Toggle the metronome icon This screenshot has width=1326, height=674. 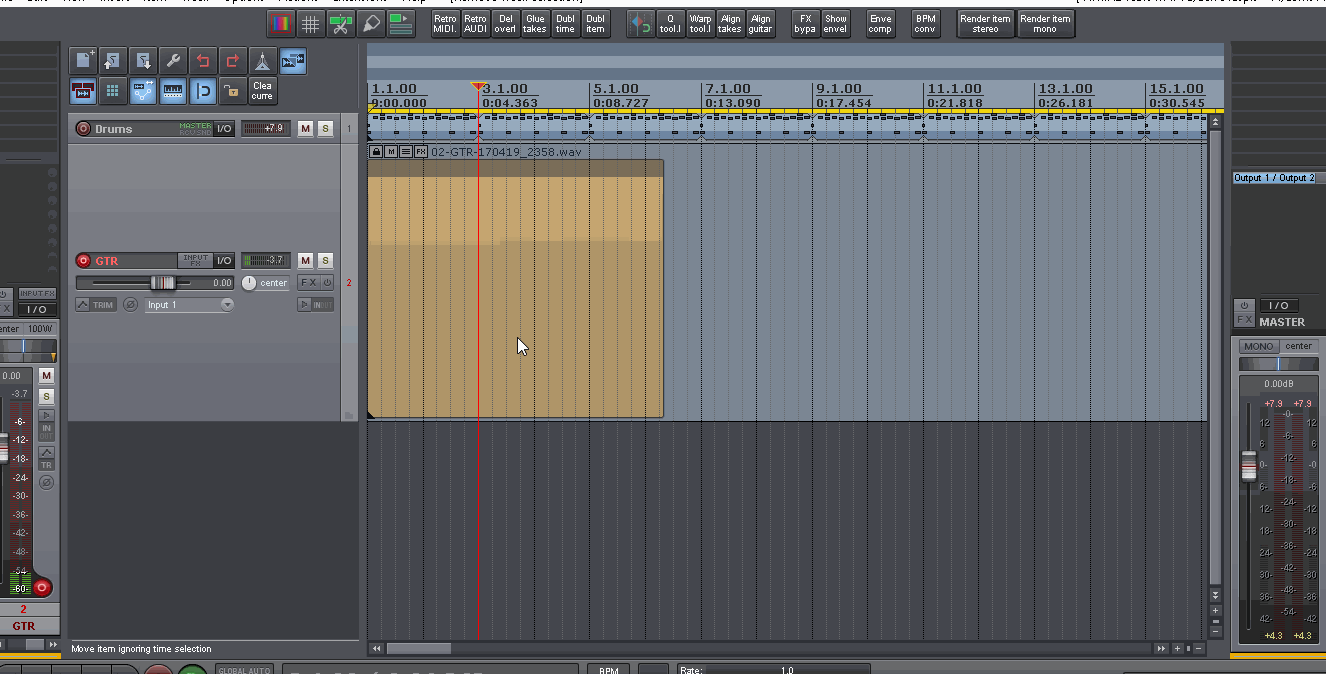[262, 61]
